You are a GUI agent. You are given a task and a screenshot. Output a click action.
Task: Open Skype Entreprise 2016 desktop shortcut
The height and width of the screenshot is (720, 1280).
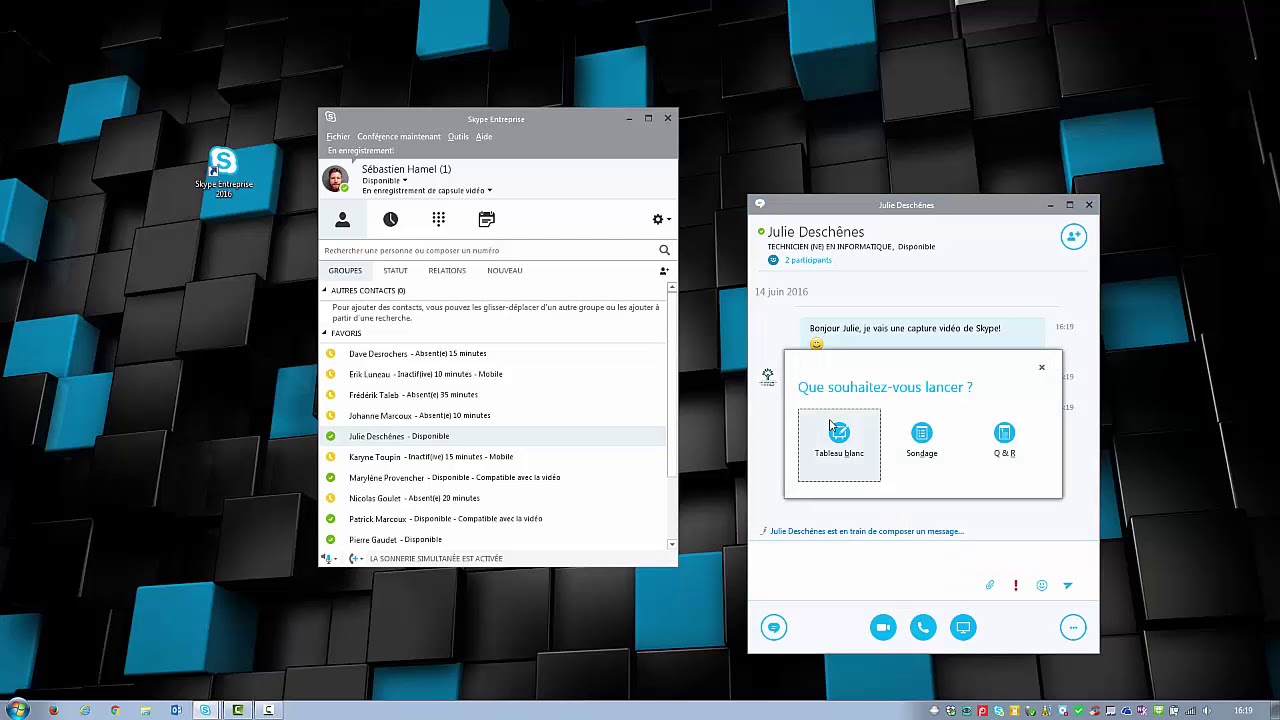(223, 172)
